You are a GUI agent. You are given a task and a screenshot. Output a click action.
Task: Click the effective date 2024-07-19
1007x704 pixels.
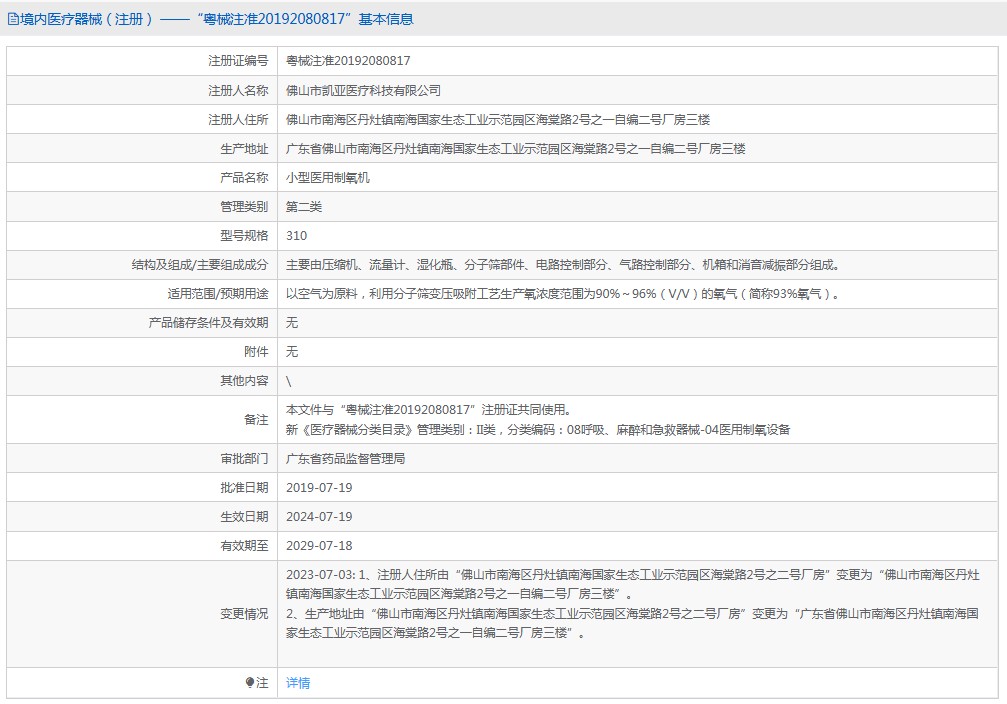tap(319, 517)
